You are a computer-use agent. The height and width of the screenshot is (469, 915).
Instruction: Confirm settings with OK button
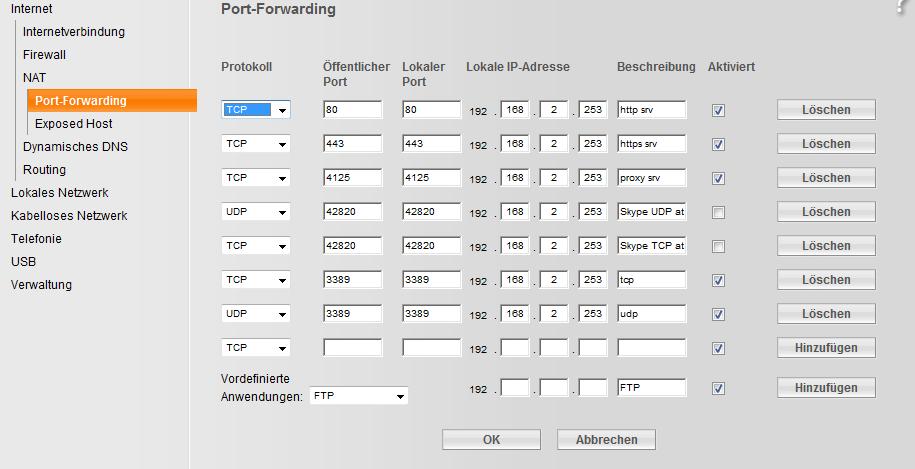point(491,439)
